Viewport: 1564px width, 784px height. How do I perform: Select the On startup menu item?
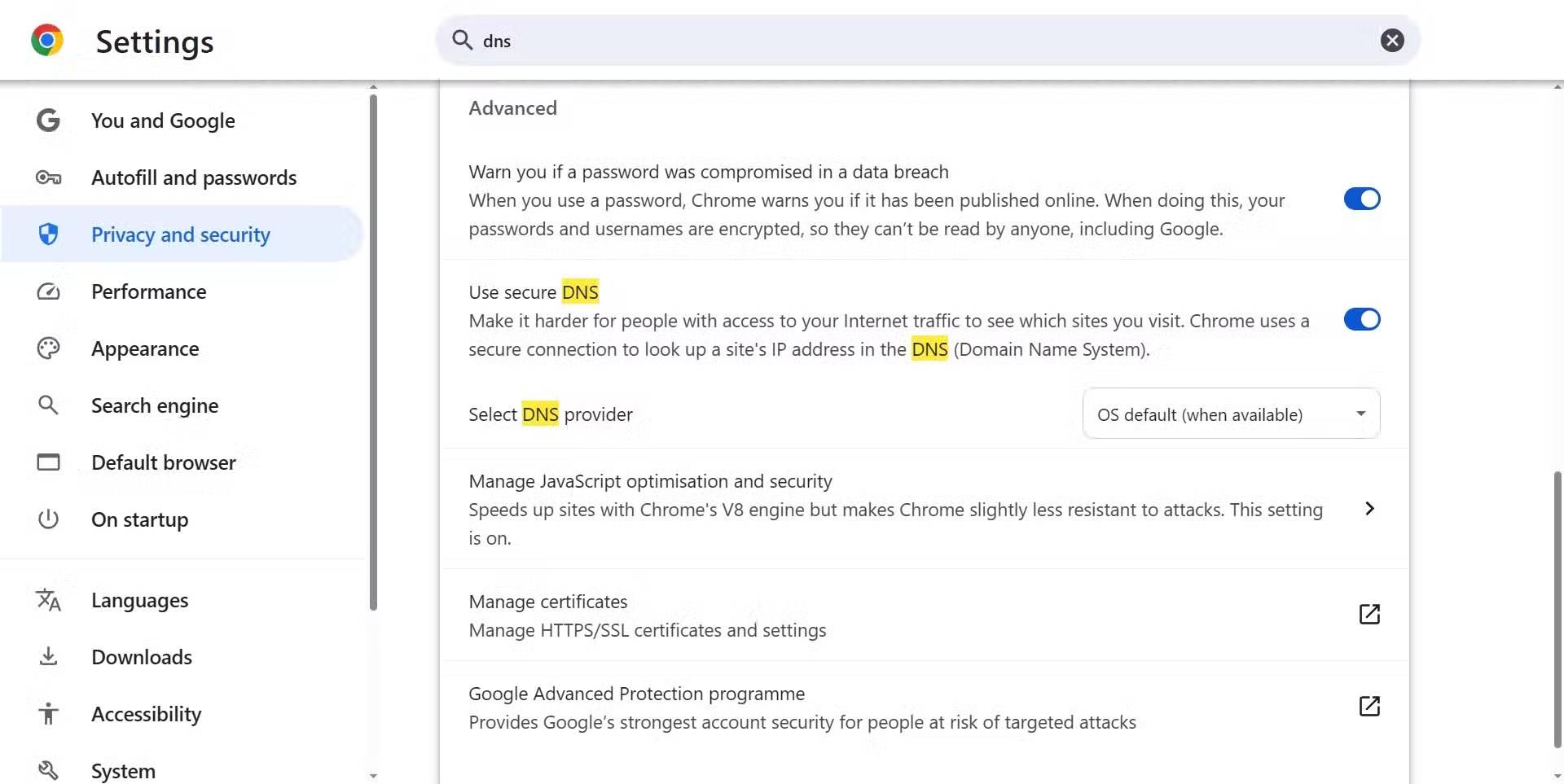tap(139, 519)
